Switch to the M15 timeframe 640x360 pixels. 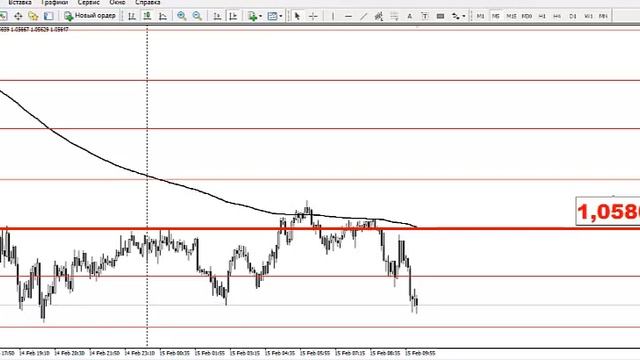(x=511, y=16)
